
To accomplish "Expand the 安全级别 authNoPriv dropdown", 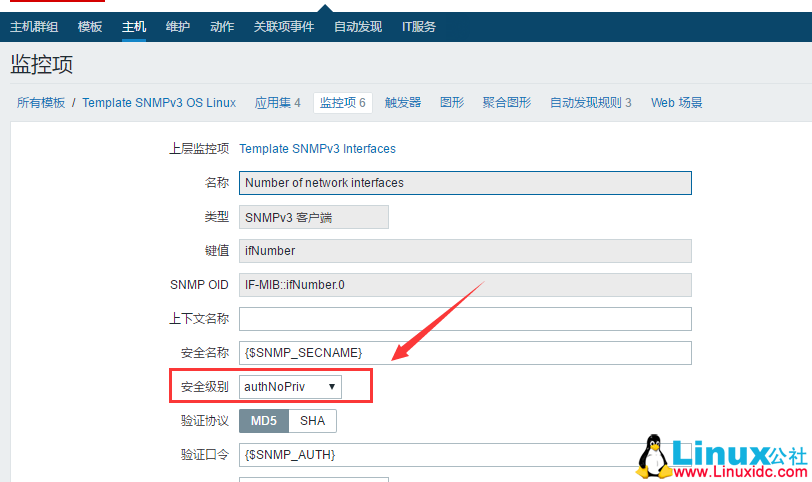I will click(290, 387).
